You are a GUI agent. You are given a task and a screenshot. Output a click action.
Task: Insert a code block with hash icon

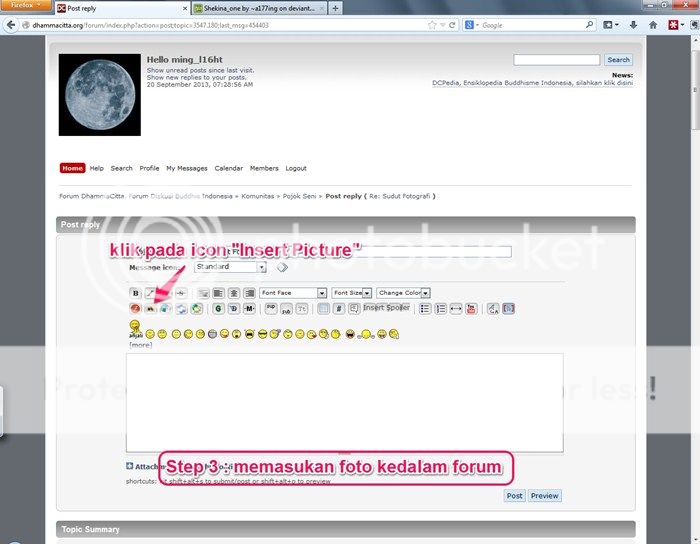pyautogui.click(x=338, y=309)
